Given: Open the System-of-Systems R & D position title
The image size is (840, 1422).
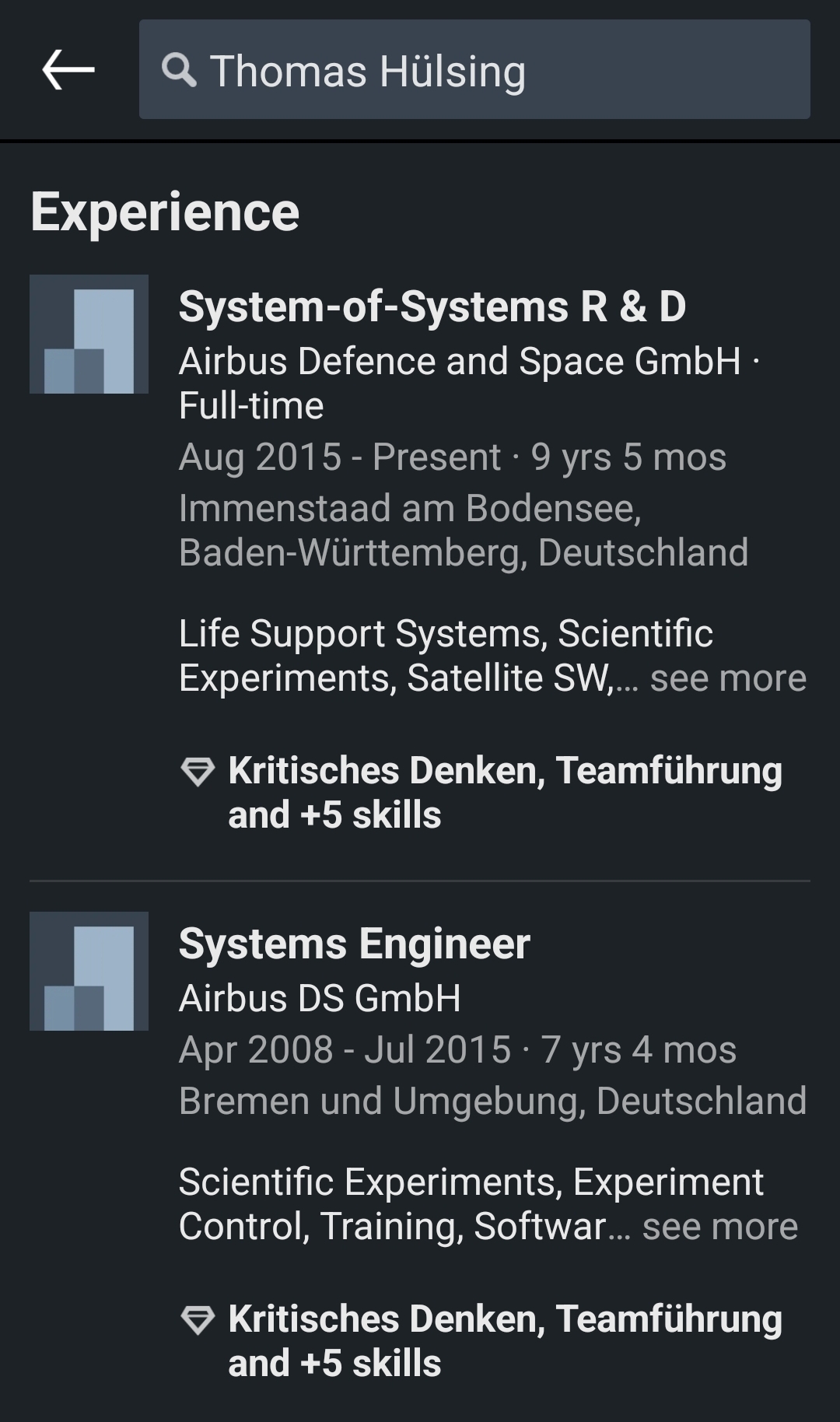Looking at the screenshot, I should coord(432,306).
